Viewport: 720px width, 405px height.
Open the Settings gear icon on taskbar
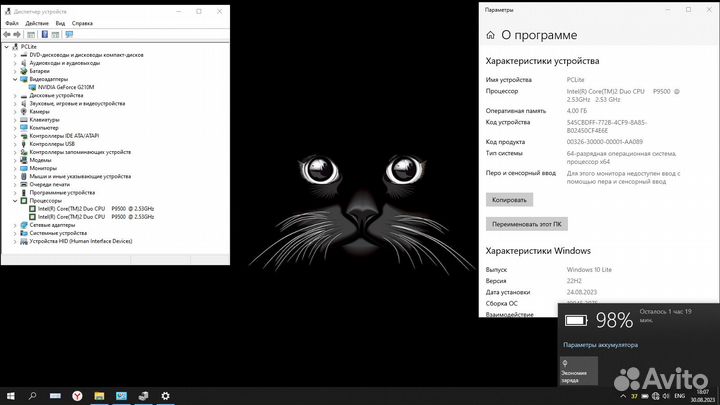pos(166,396)
